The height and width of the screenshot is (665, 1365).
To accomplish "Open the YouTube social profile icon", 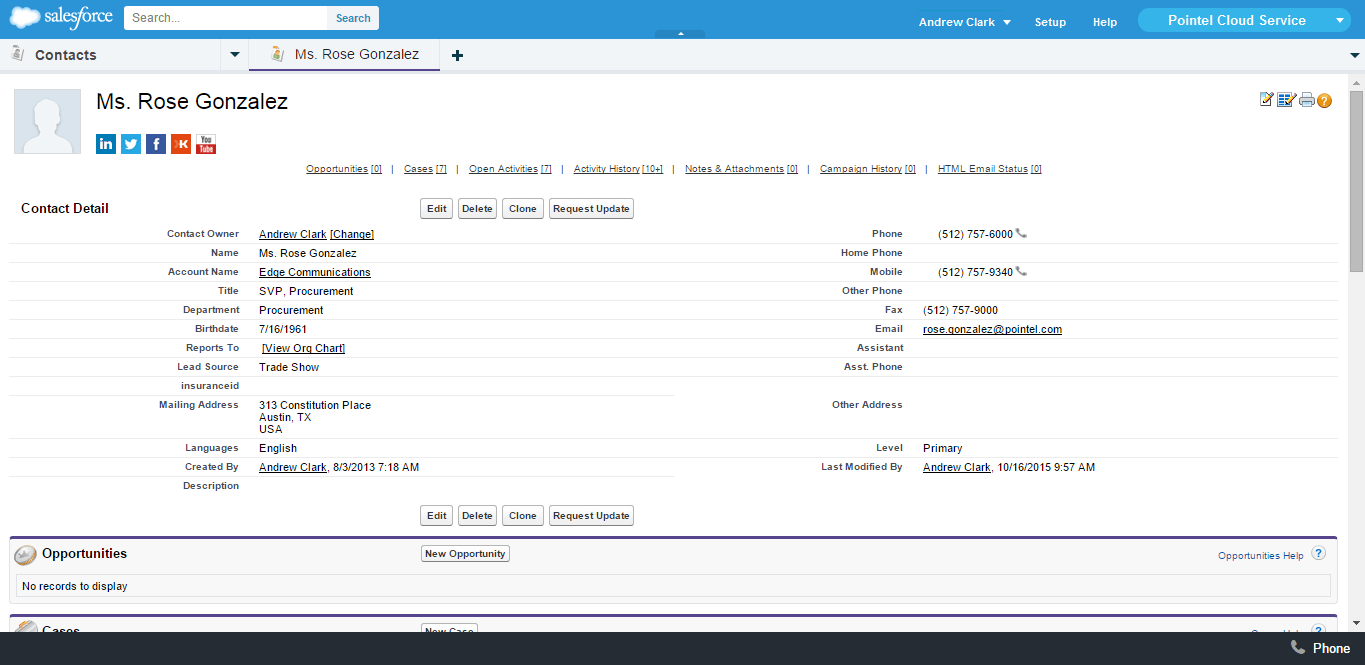I will 206,144.
